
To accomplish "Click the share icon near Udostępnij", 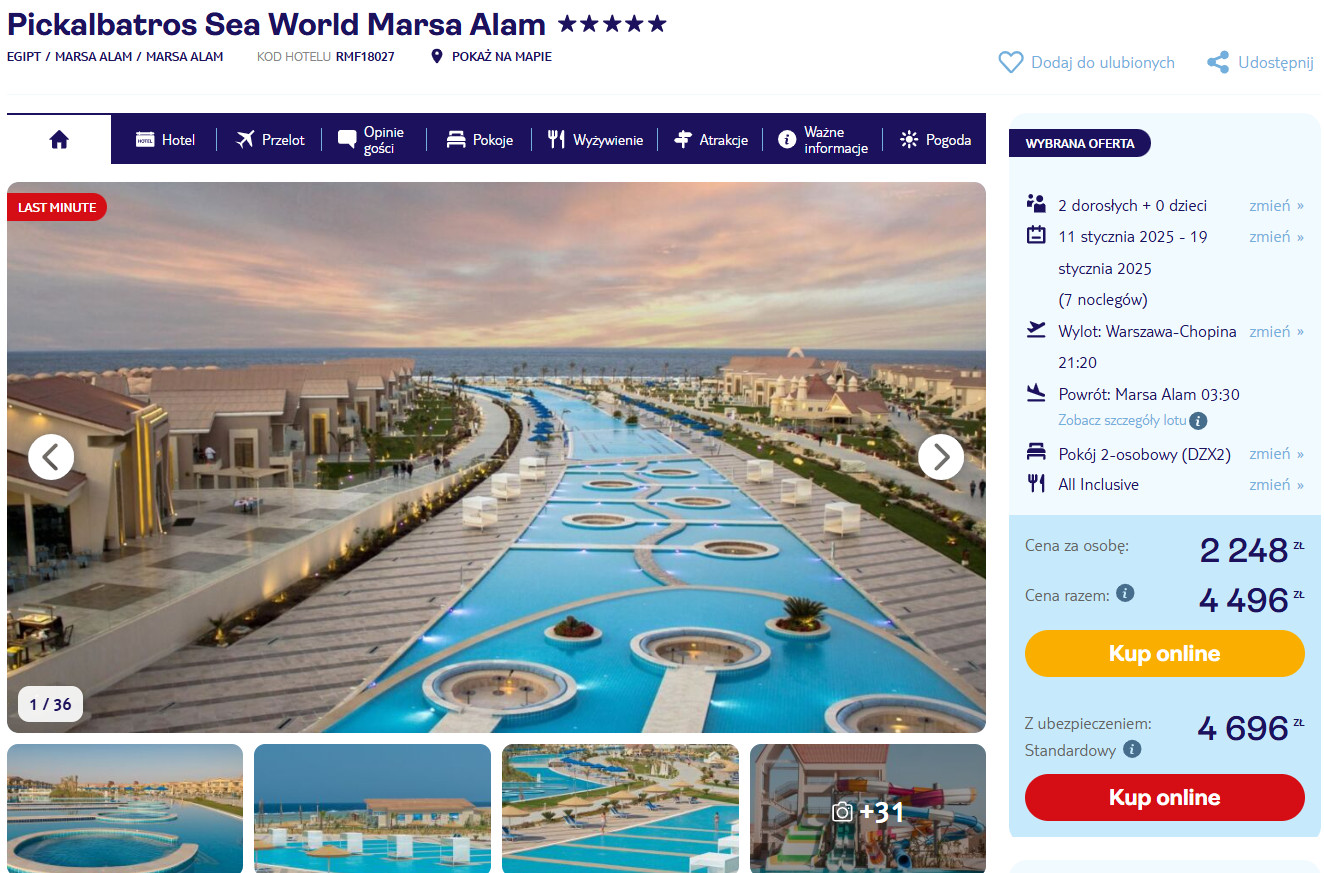I will (x=1218, y=63).
